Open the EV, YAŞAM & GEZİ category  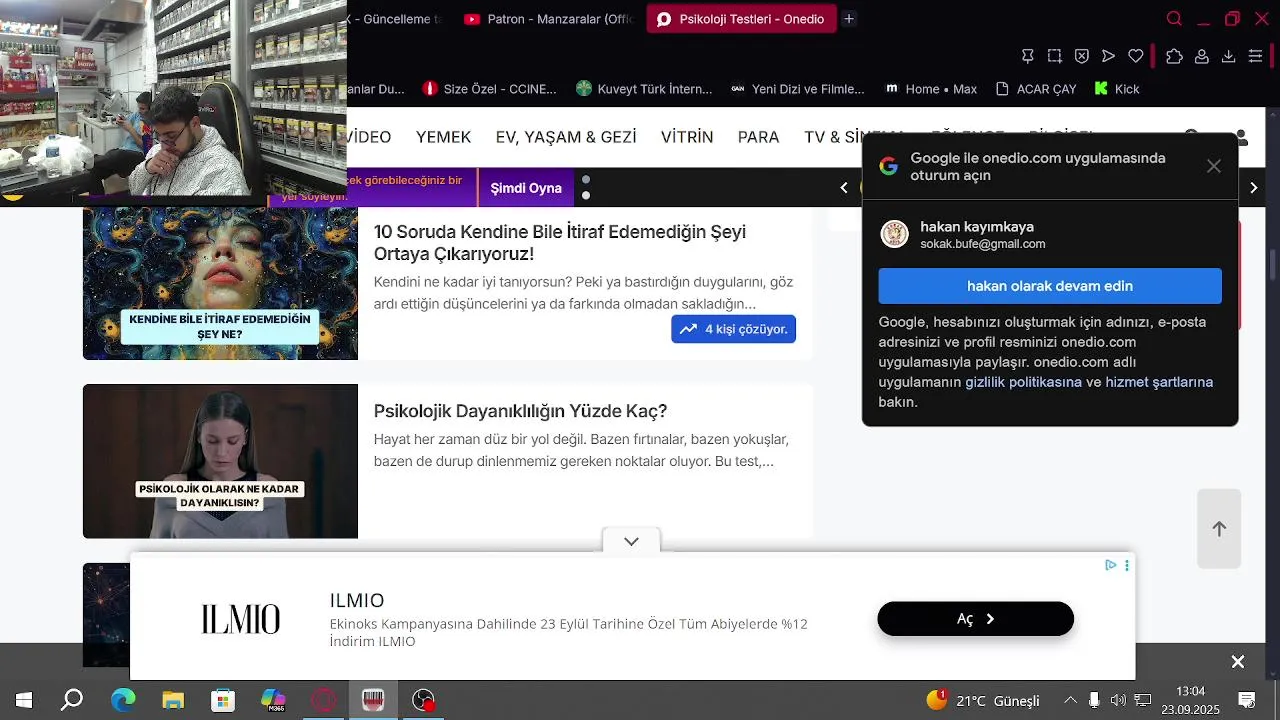[x=566, y=137]
